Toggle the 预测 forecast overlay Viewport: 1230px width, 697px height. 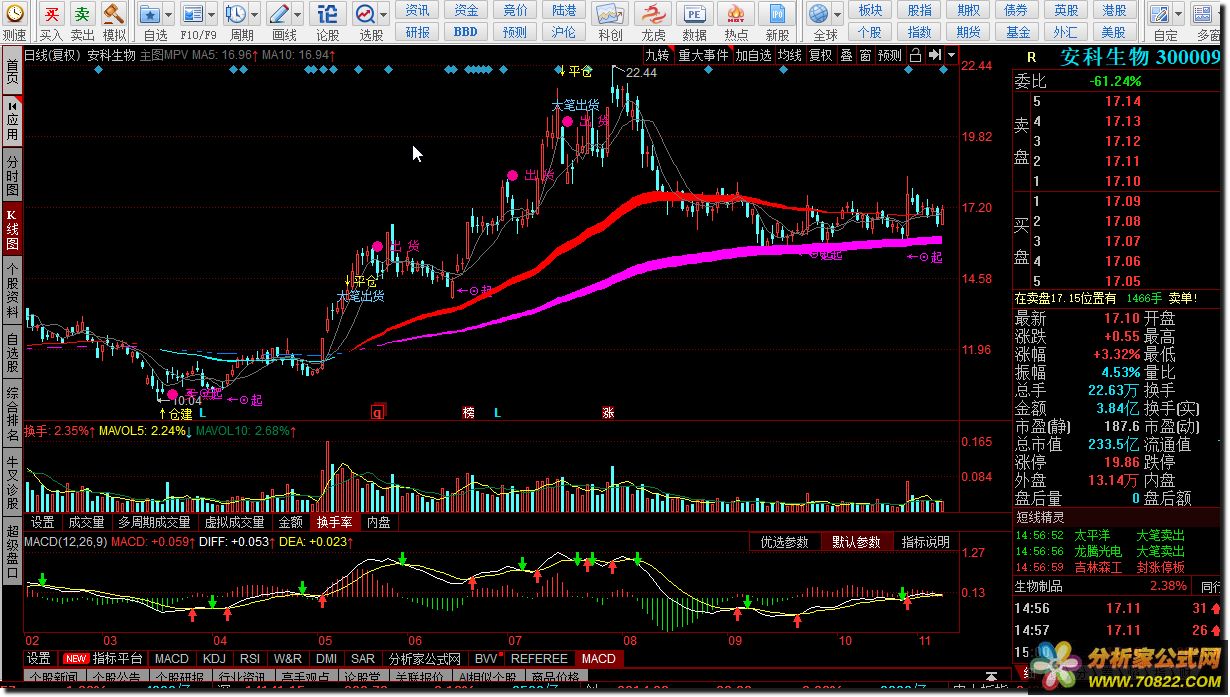click(889, 55)
